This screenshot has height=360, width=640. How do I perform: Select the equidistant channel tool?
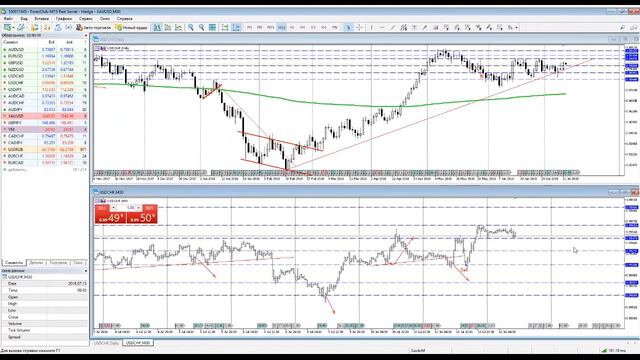[403, 27]
